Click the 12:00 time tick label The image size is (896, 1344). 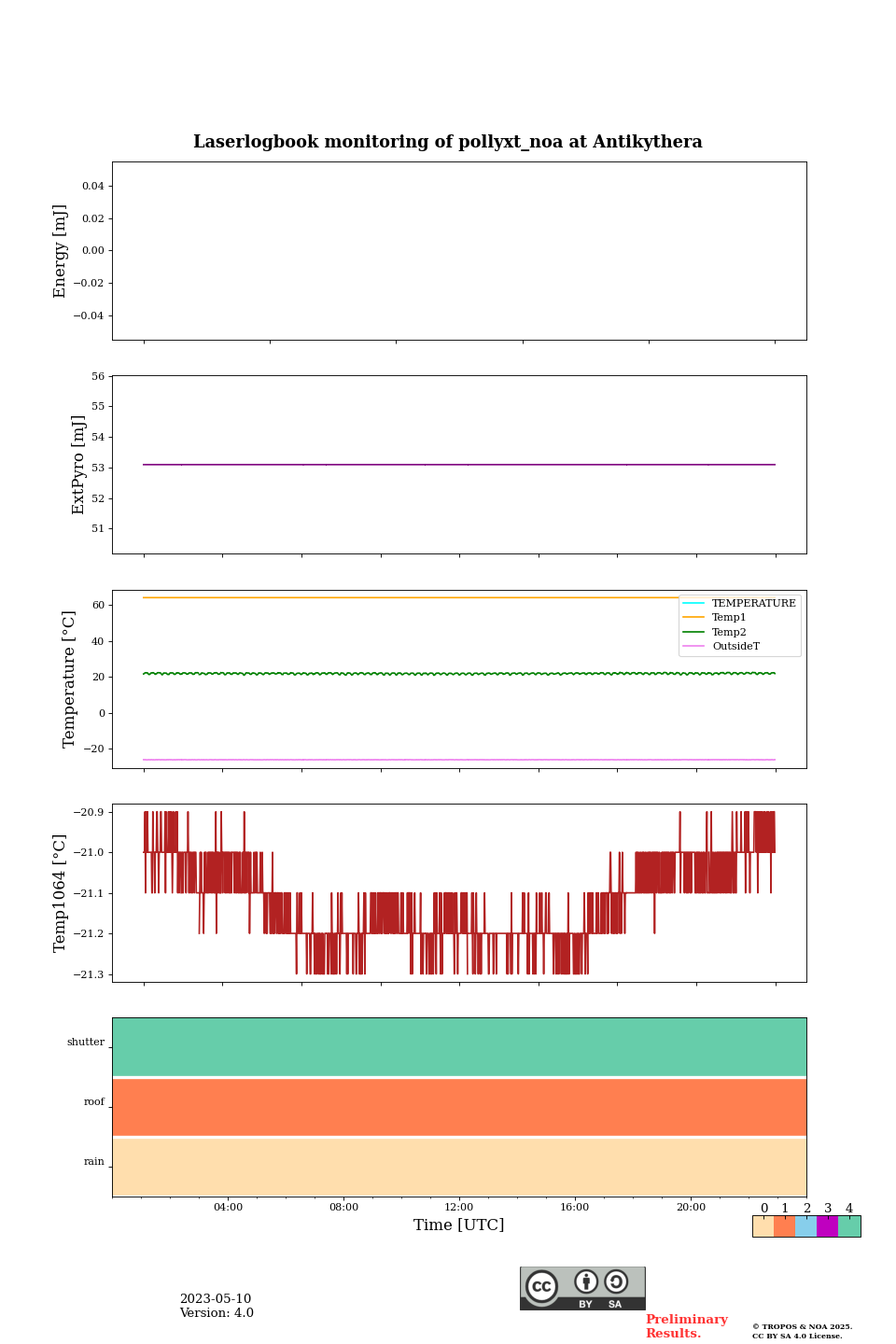pos(459,1207)
